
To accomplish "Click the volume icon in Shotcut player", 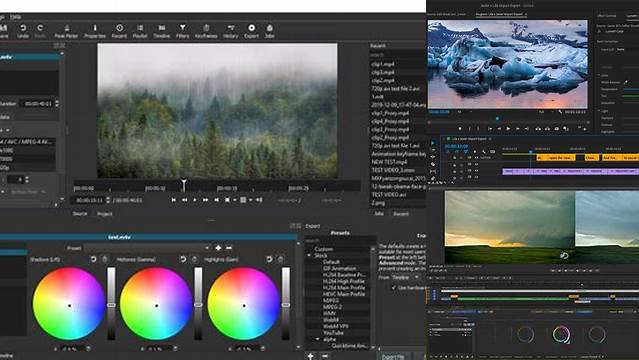I will [259, 200].
